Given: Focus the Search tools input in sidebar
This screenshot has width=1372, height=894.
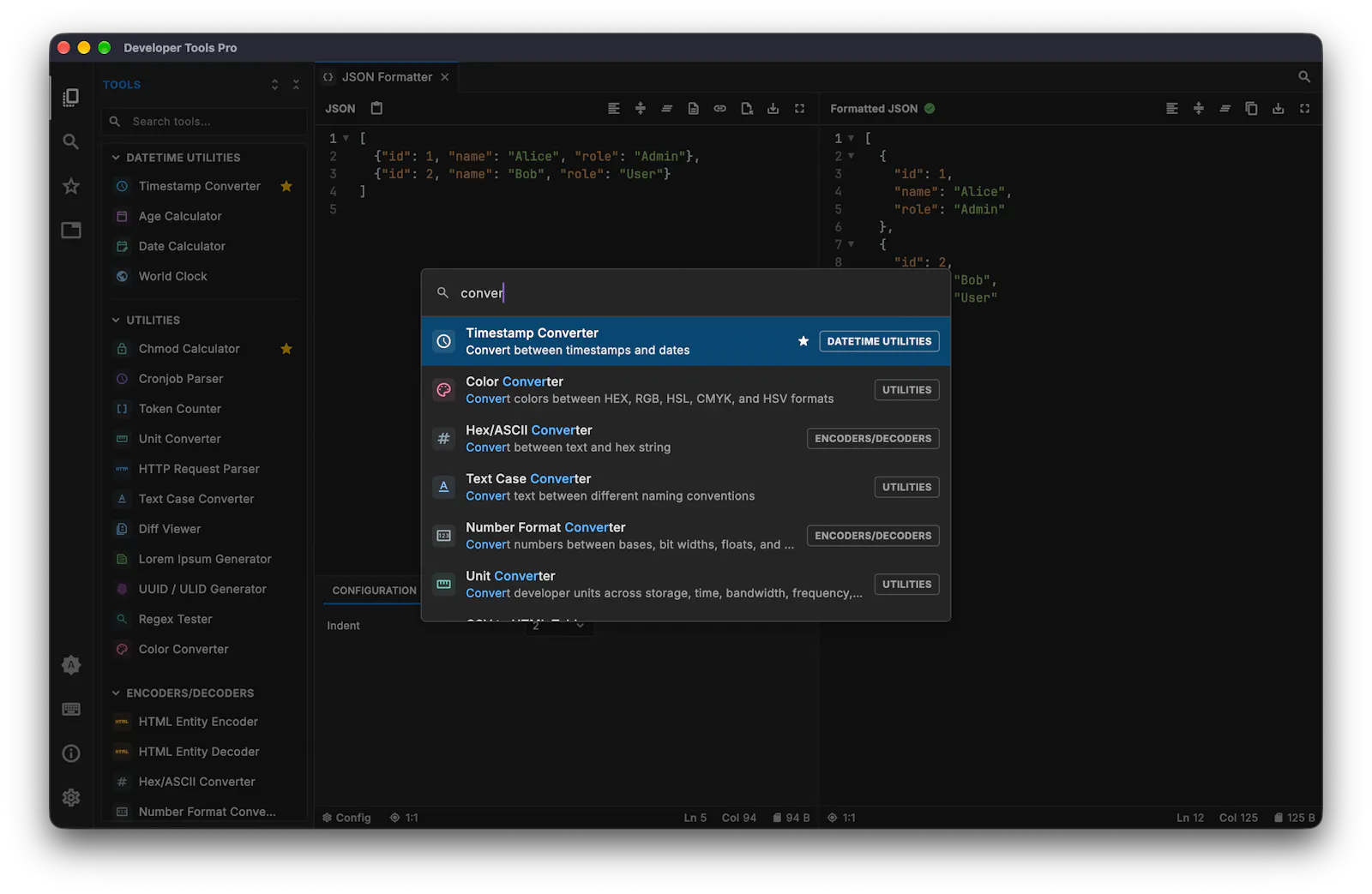Looking at the screenshot, I should (204, 122).
